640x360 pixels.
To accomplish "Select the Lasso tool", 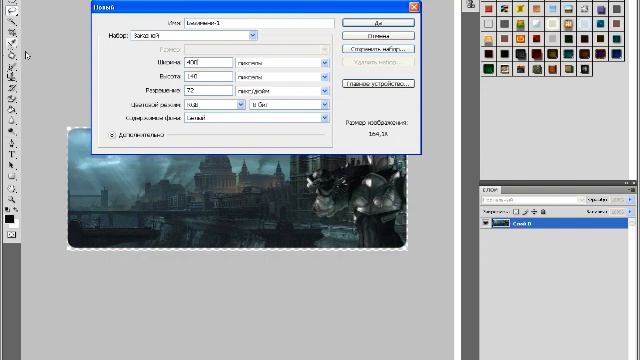I will [x=11, y=11].
